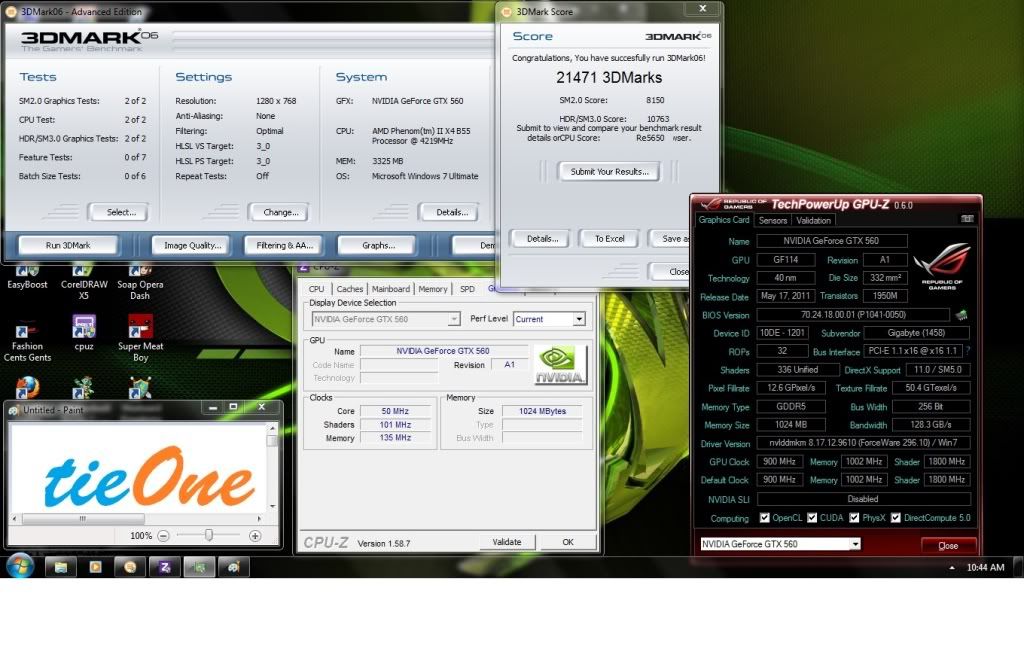Switch to the CPU tab in CPU-Z

316,289
